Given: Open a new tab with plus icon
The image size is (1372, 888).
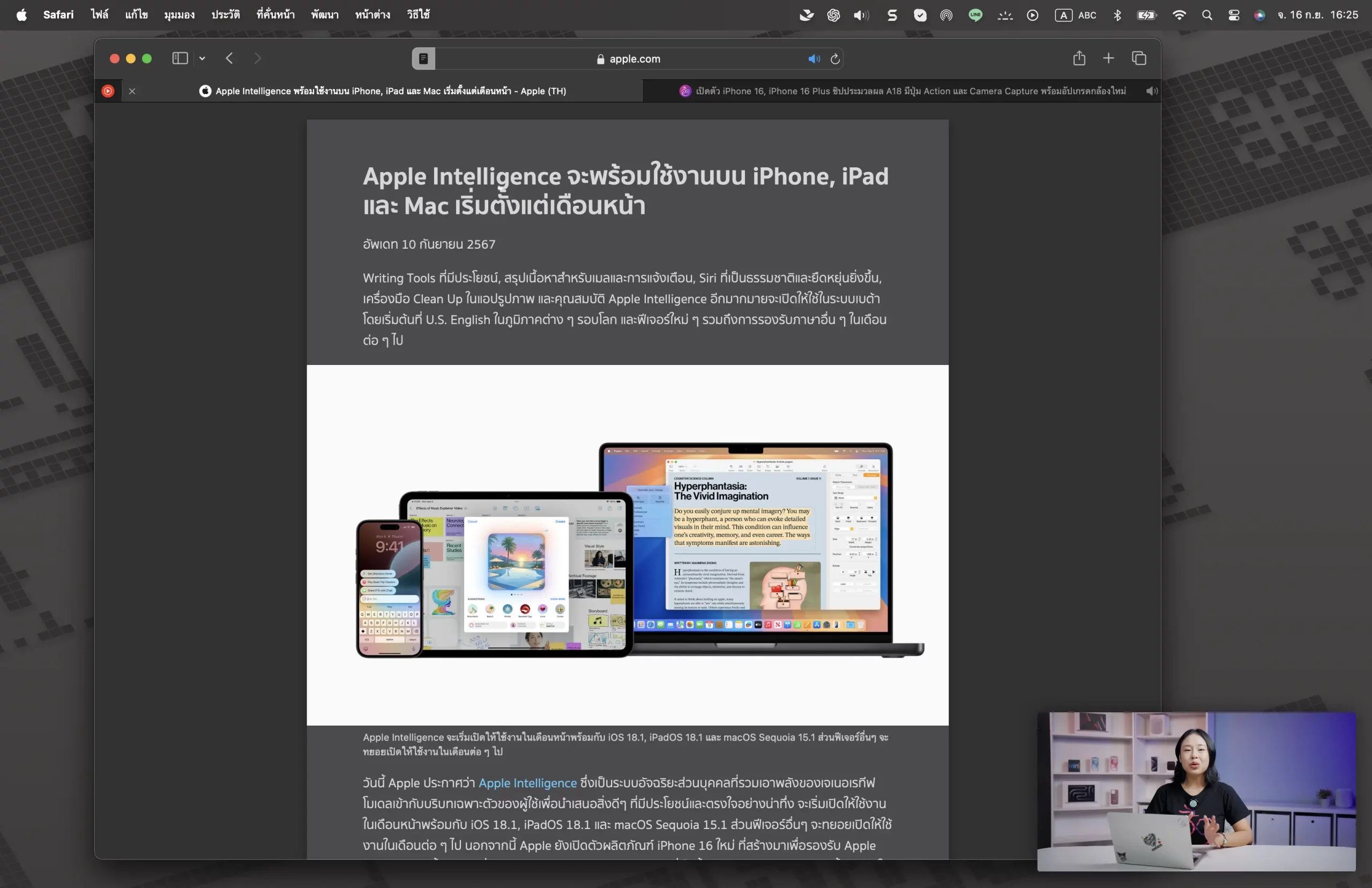Looking at the screenshot, I should pos(1108,58).
